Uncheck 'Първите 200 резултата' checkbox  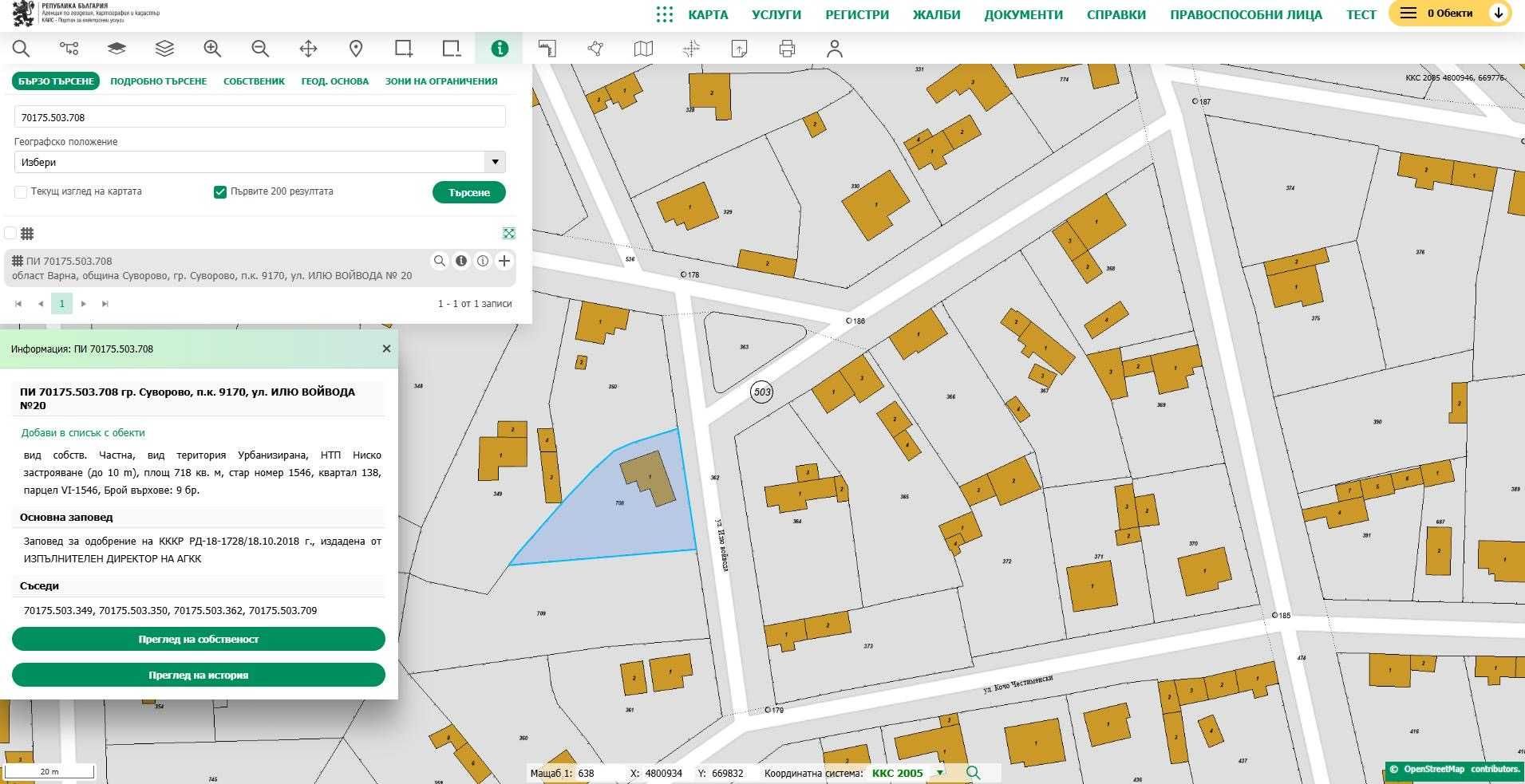(220, 192)
